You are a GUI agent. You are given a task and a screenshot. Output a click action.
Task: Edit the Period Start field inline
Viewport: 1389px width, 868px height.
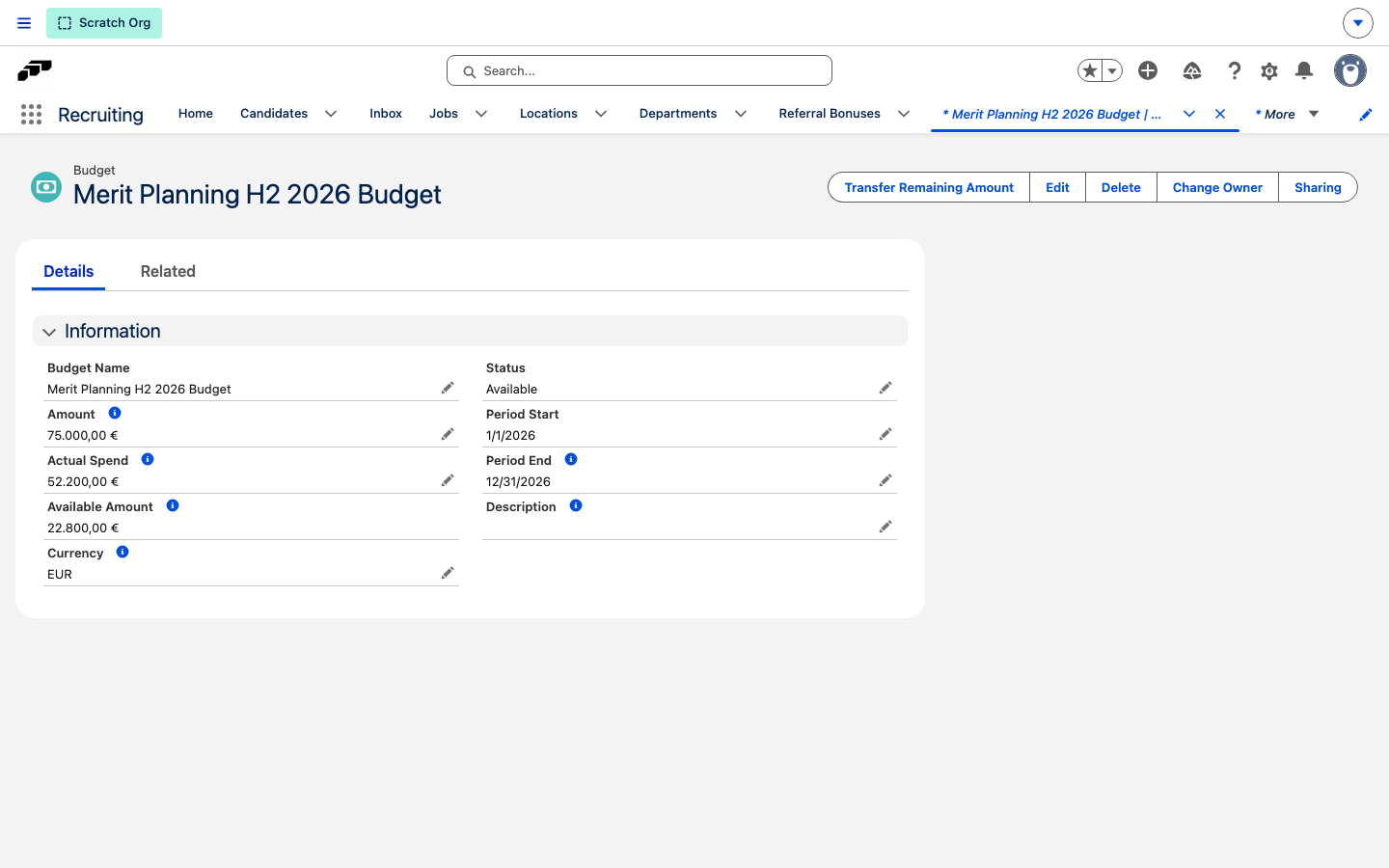(885, 434)
